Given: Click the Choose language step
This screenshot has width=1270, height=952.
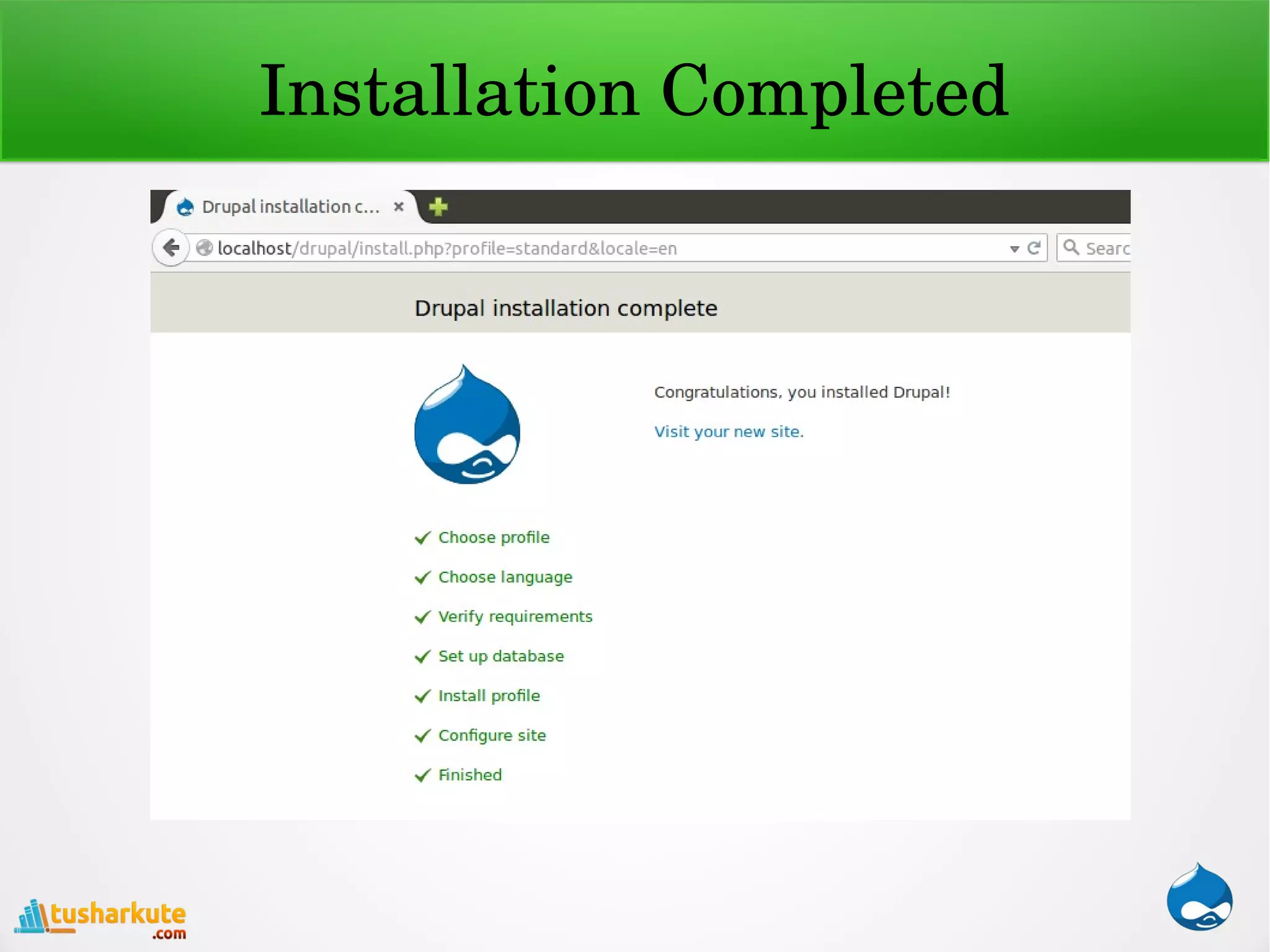Looking at the screenshot, I should pos(505,577).
